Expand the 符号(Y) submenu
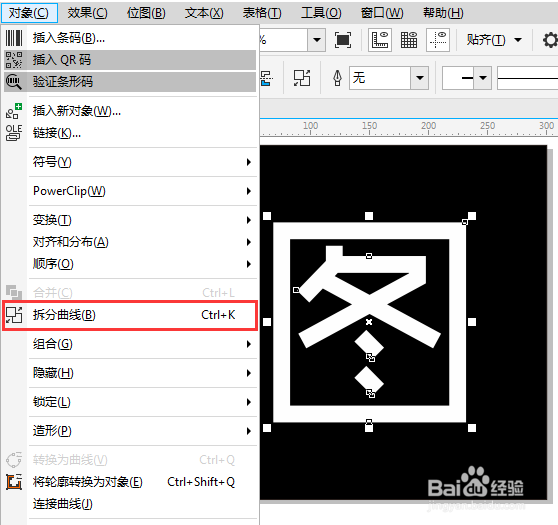 143,162
